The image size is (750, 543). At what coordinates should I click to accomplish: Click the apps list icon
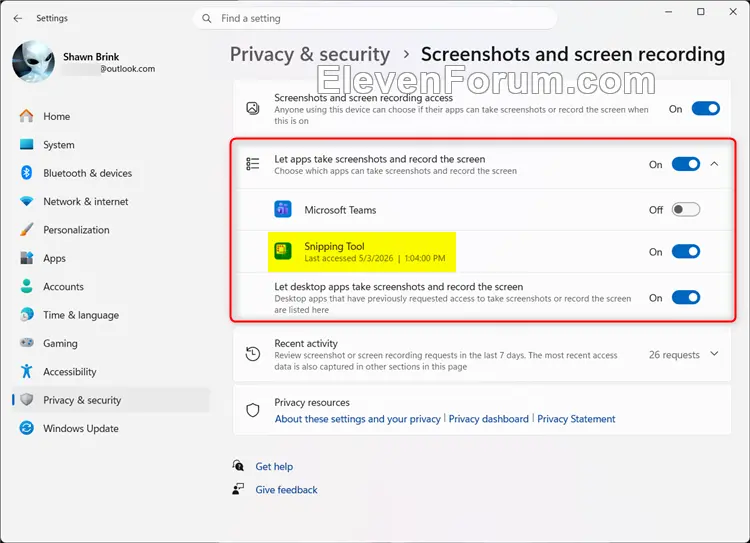click(253, 164)
